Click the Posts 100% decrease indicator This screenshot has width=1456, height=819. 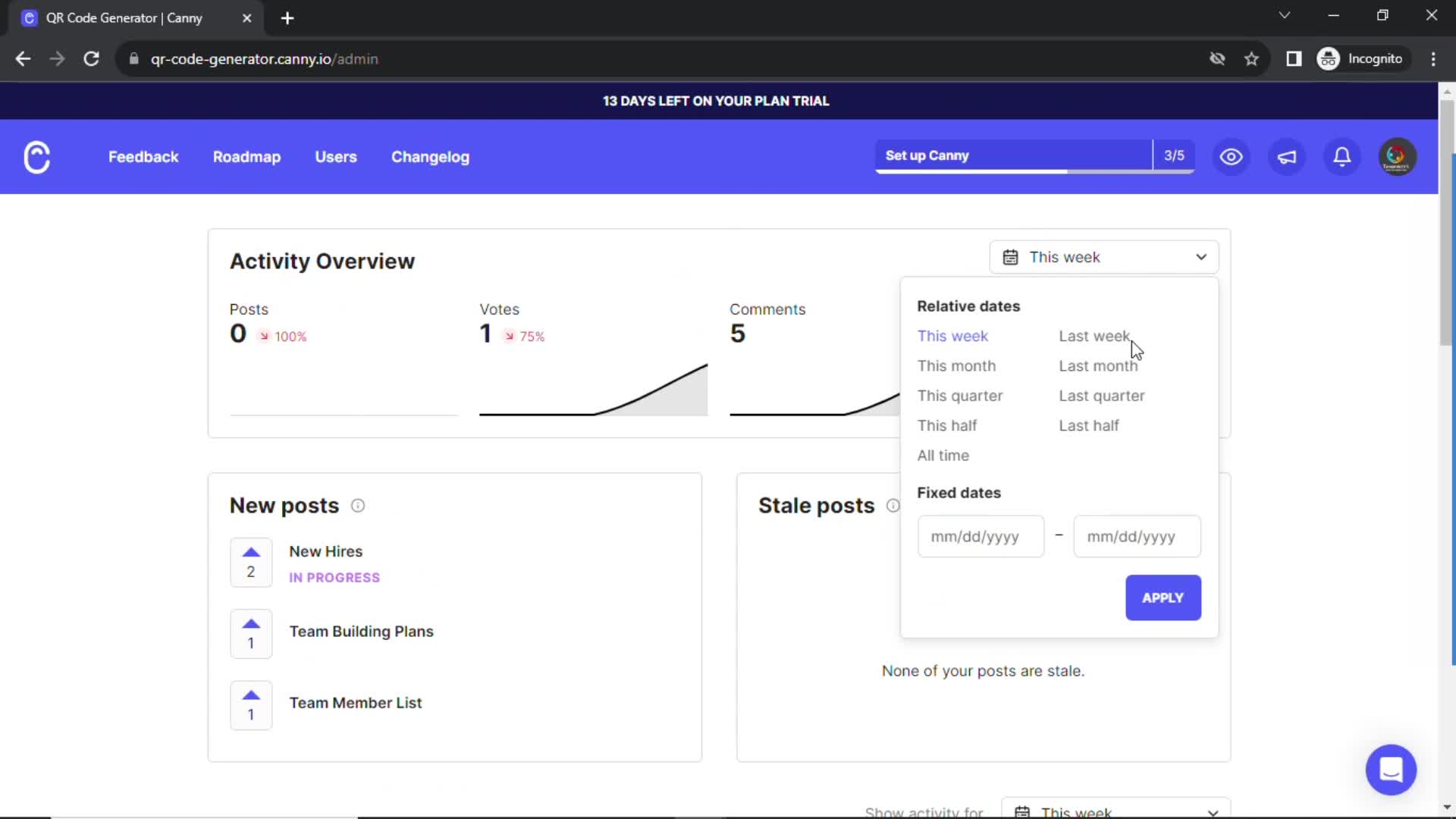[x=282, y=337]
